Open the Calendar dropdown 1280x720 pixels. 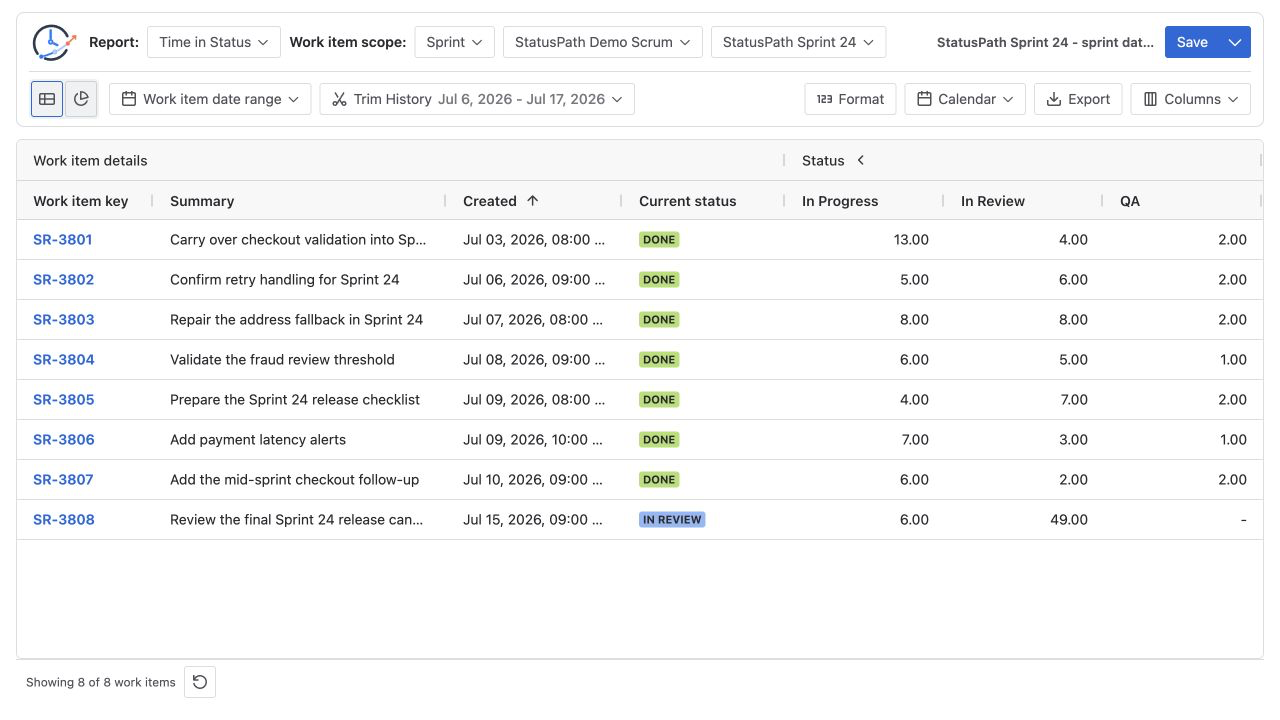pyautogui.click(x=965, y=99)
